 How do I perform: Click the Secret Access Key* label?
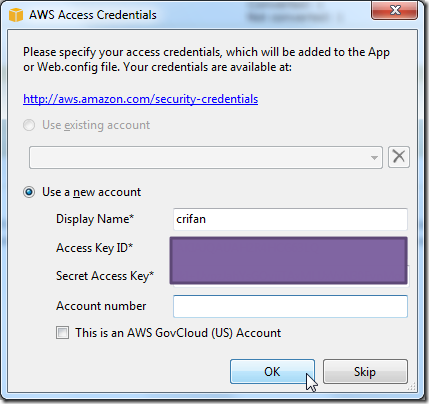click(105, 276)
